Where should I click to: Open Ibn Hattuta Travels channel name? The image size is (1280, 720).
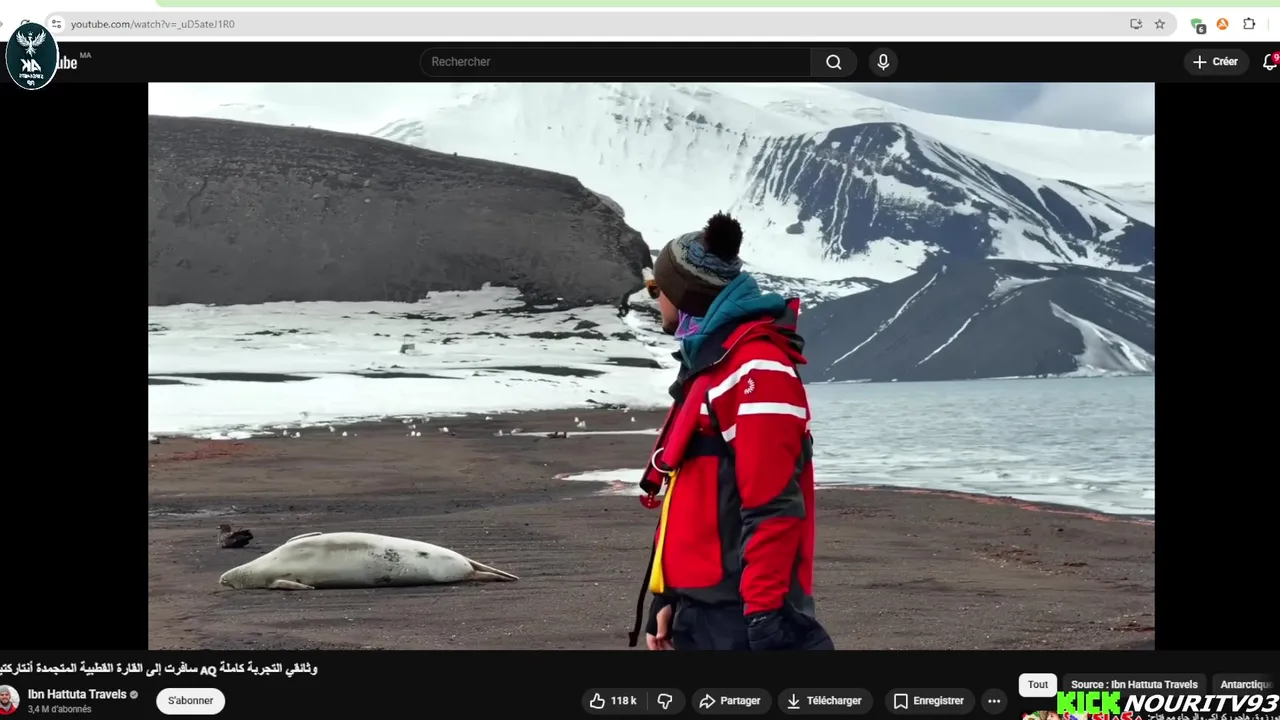click(x=77, y=694)
